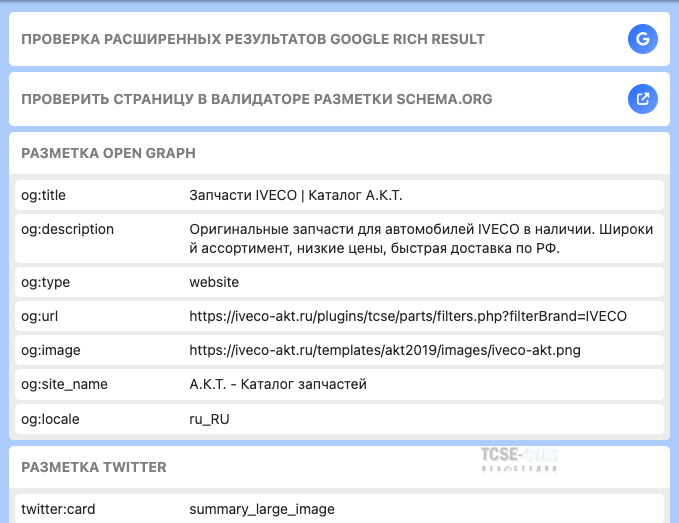
Task: Click the og:image label
Action: pos(51,350)
